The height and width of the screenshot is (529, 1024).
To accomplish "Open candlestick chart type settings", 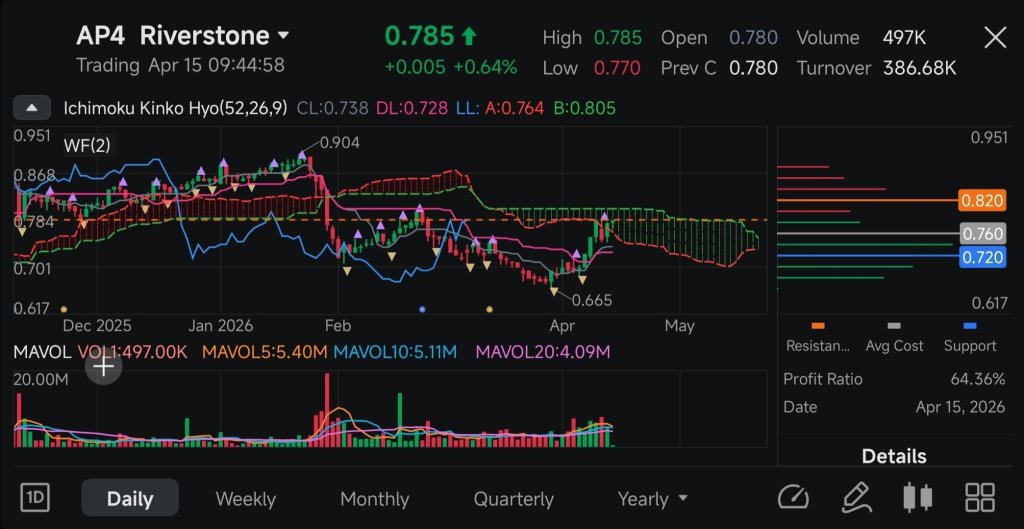I will tap(917, 498).
